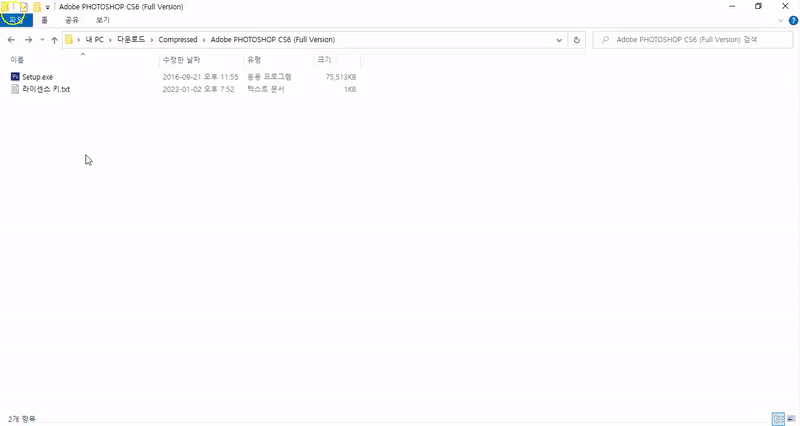Expand the ribbon with the chevron
Viewport: 800px width, 426px height.
pyautogui.click(x=780, y=21)
